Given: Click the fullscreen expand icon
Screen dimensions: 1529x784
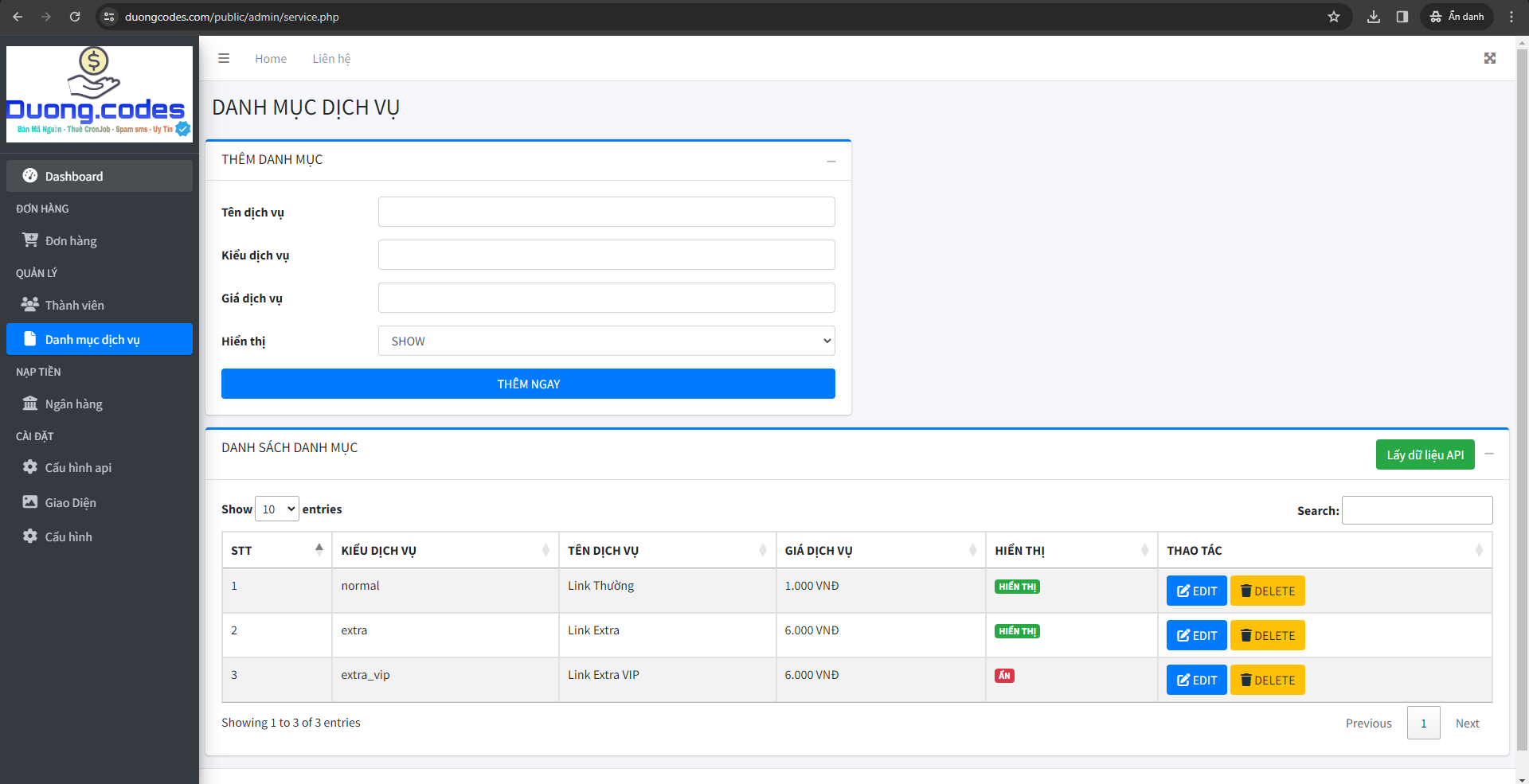Looking at the screenshot, I should pos(1489,58).
